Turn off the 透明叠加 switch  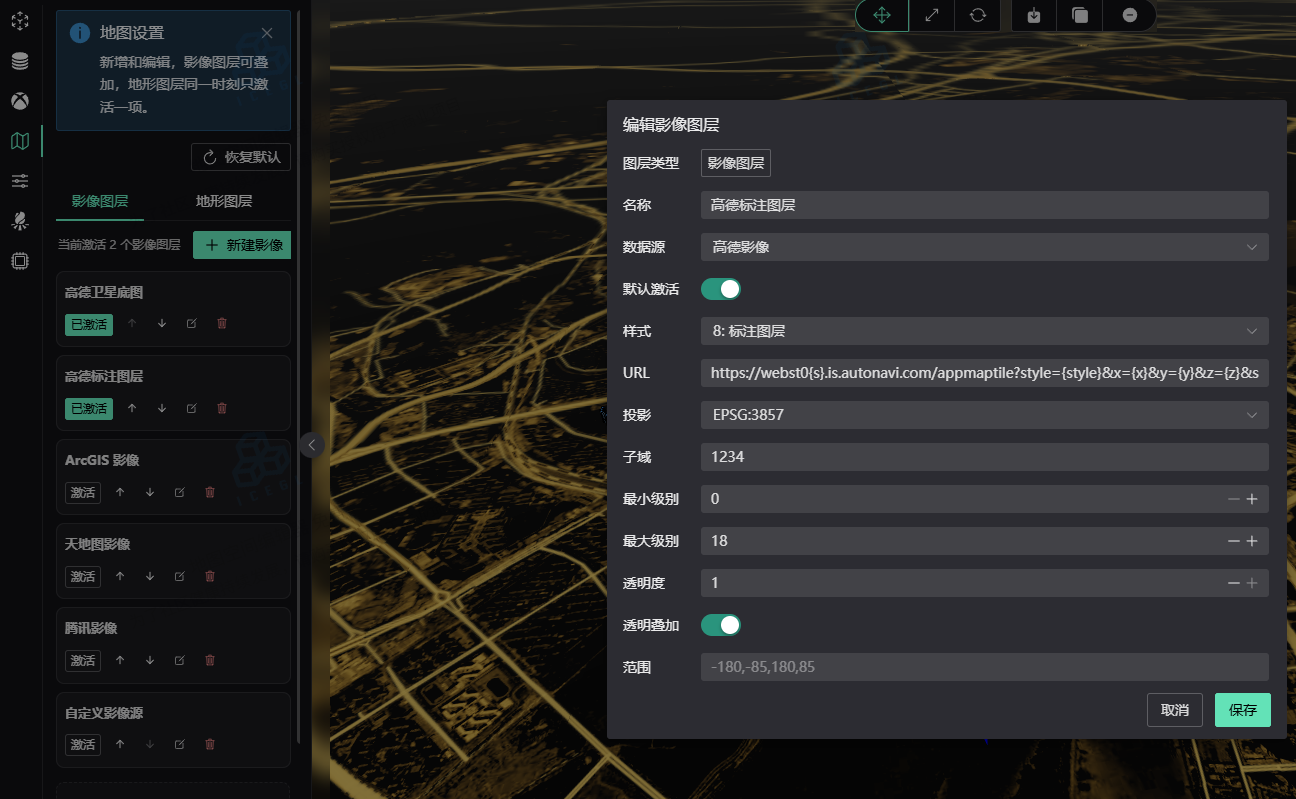point(720,624)
